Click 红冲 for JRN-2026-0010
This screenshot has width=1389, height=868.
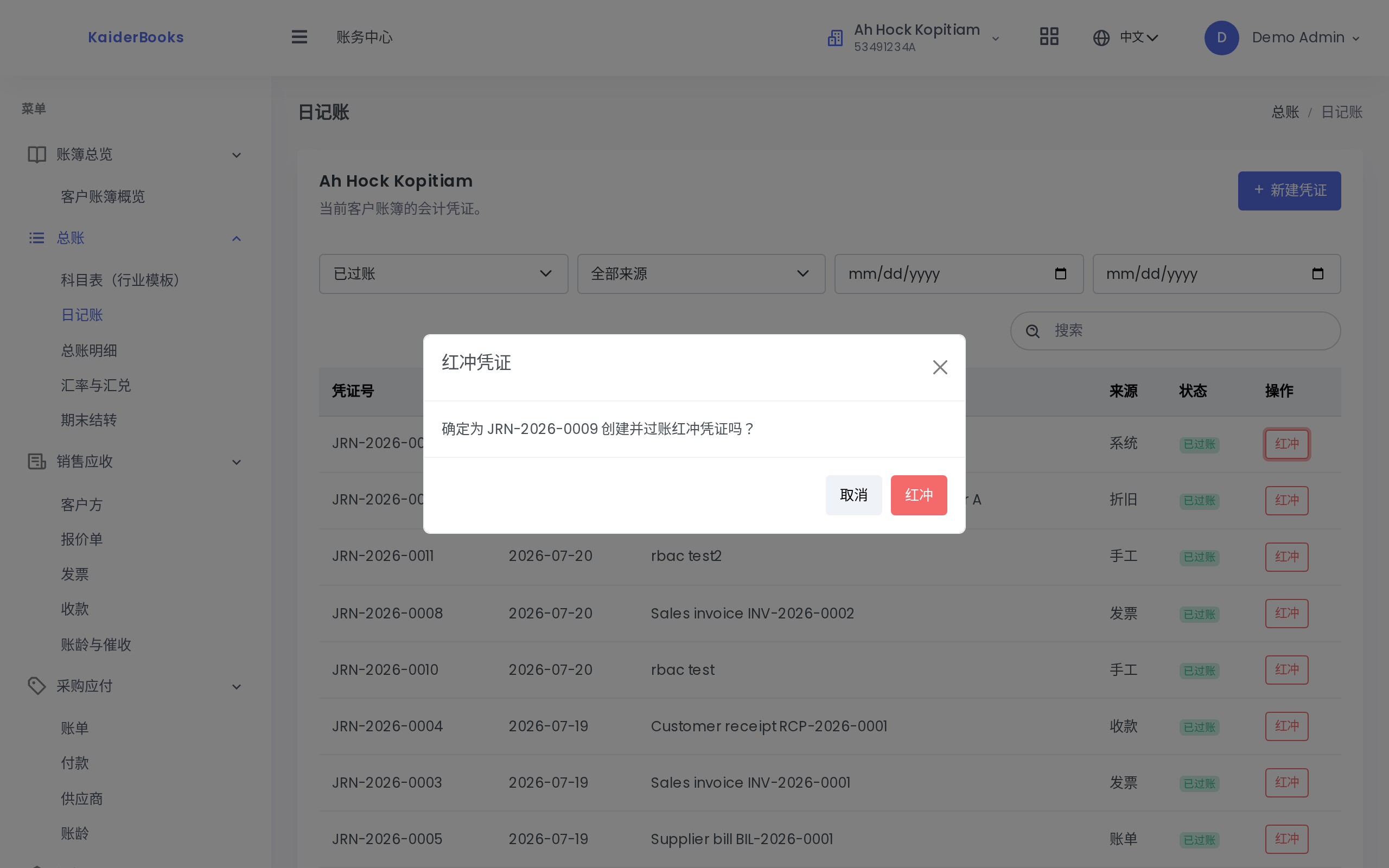tap(1286, 669)
